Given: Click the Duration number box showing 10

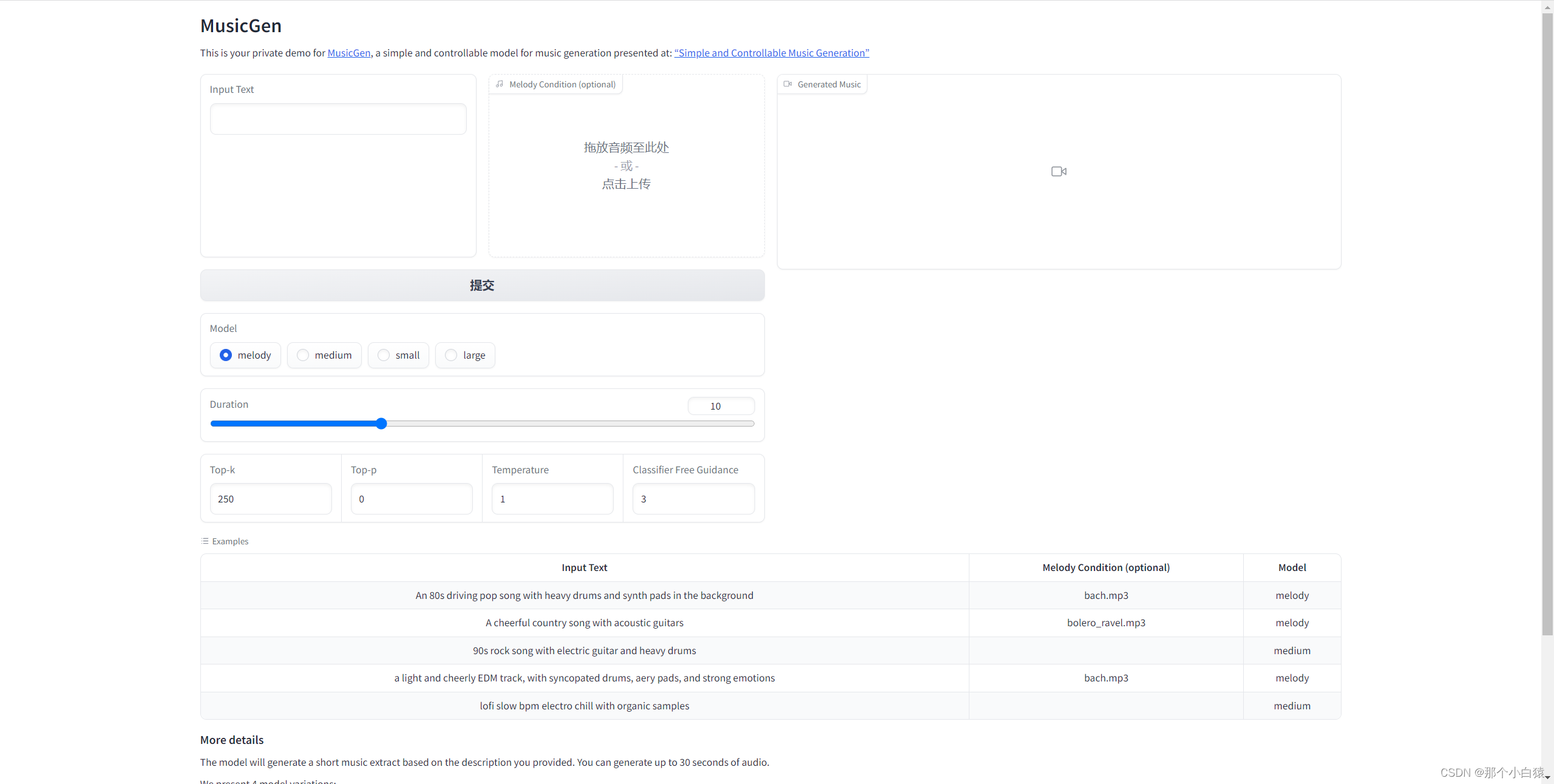Looking at the screenshot, I should tap(720, 406).
